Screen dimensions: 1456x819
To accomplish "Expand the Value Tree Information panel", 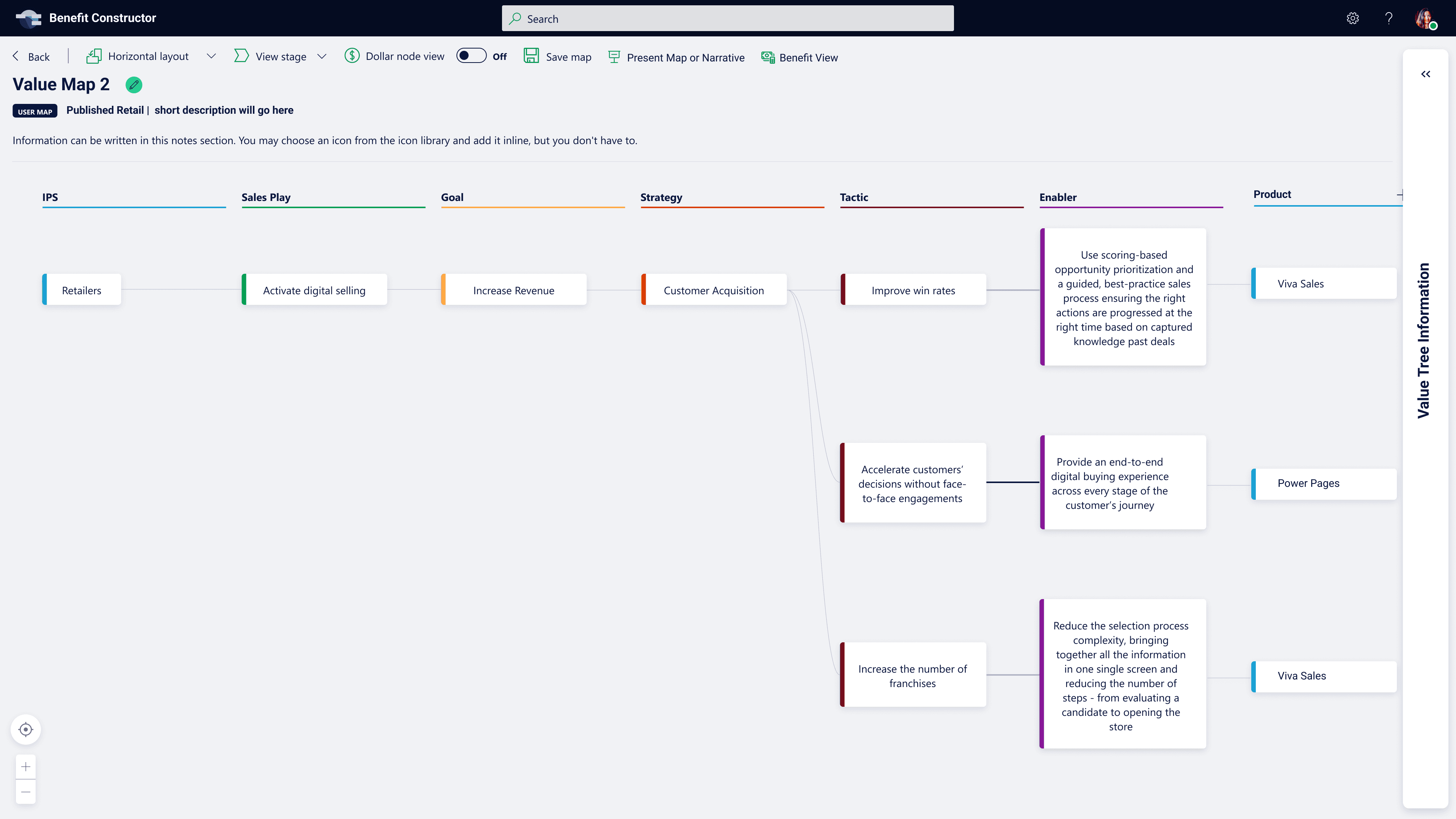I will pyautogui.click(x=1426, y=74).
